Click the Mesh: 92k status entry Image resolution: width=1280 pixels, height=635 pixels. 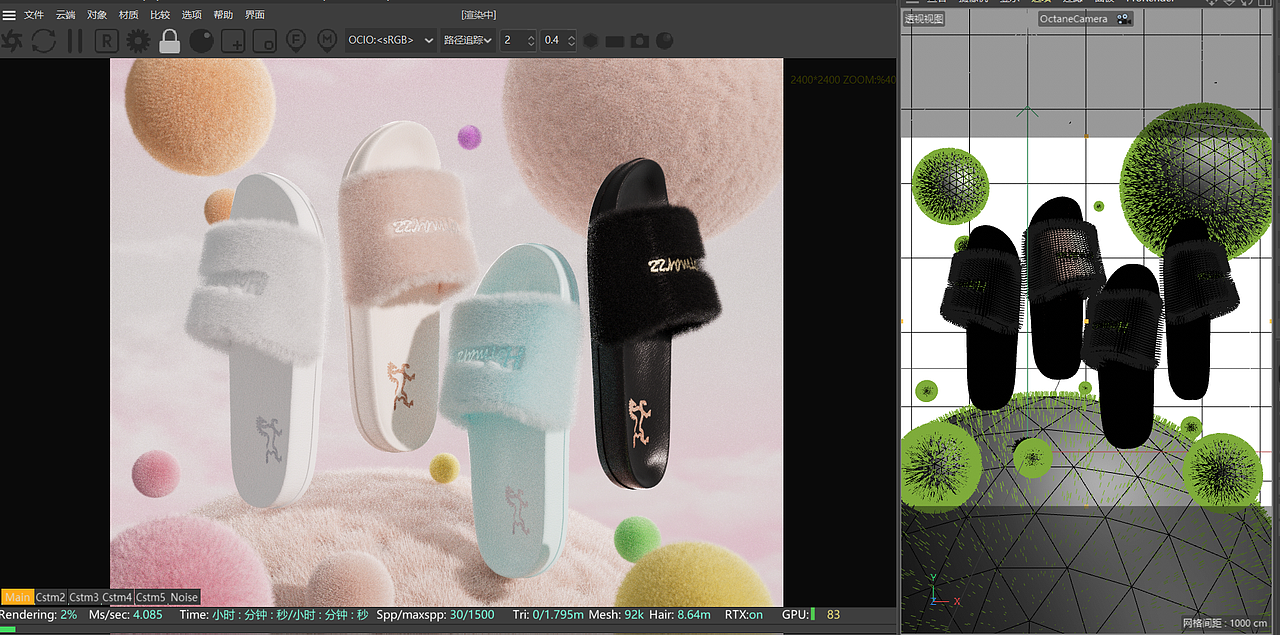(616, 614)
